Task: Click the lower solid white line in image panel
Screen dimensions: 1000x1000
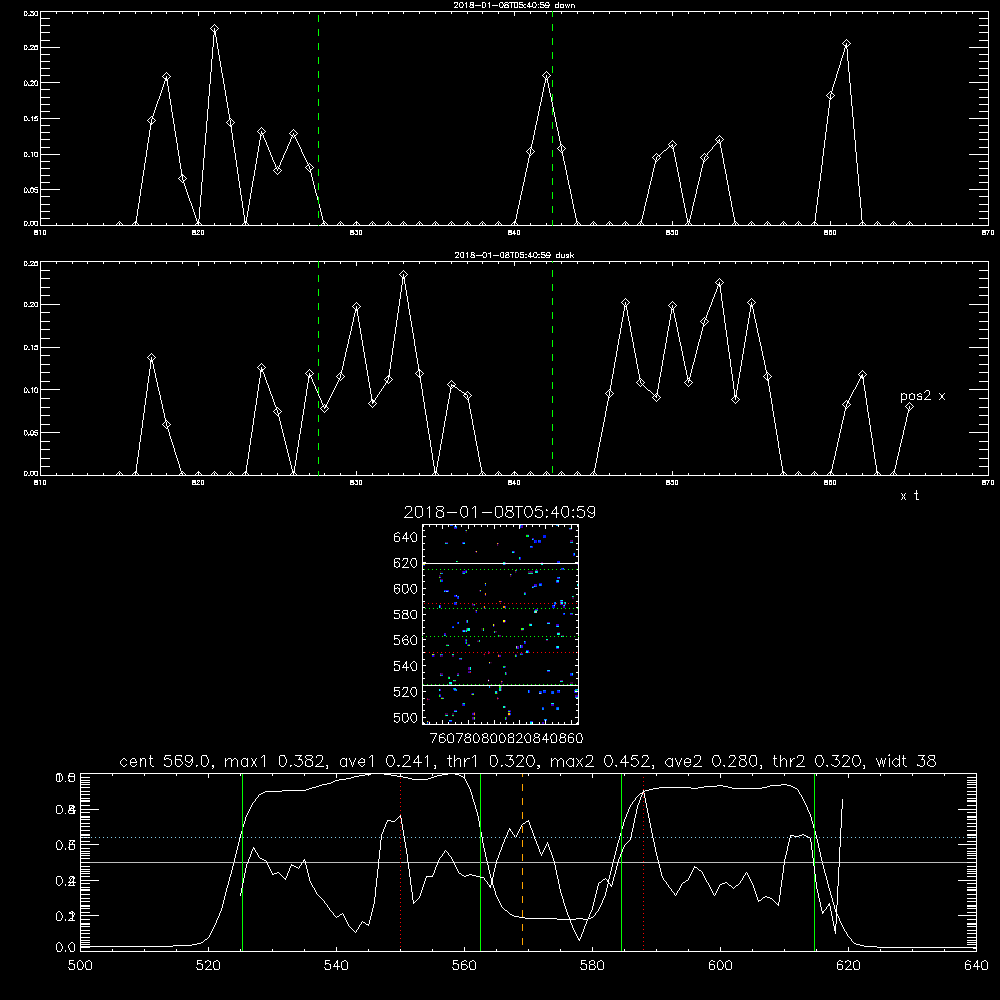Action: coord(500,685)
